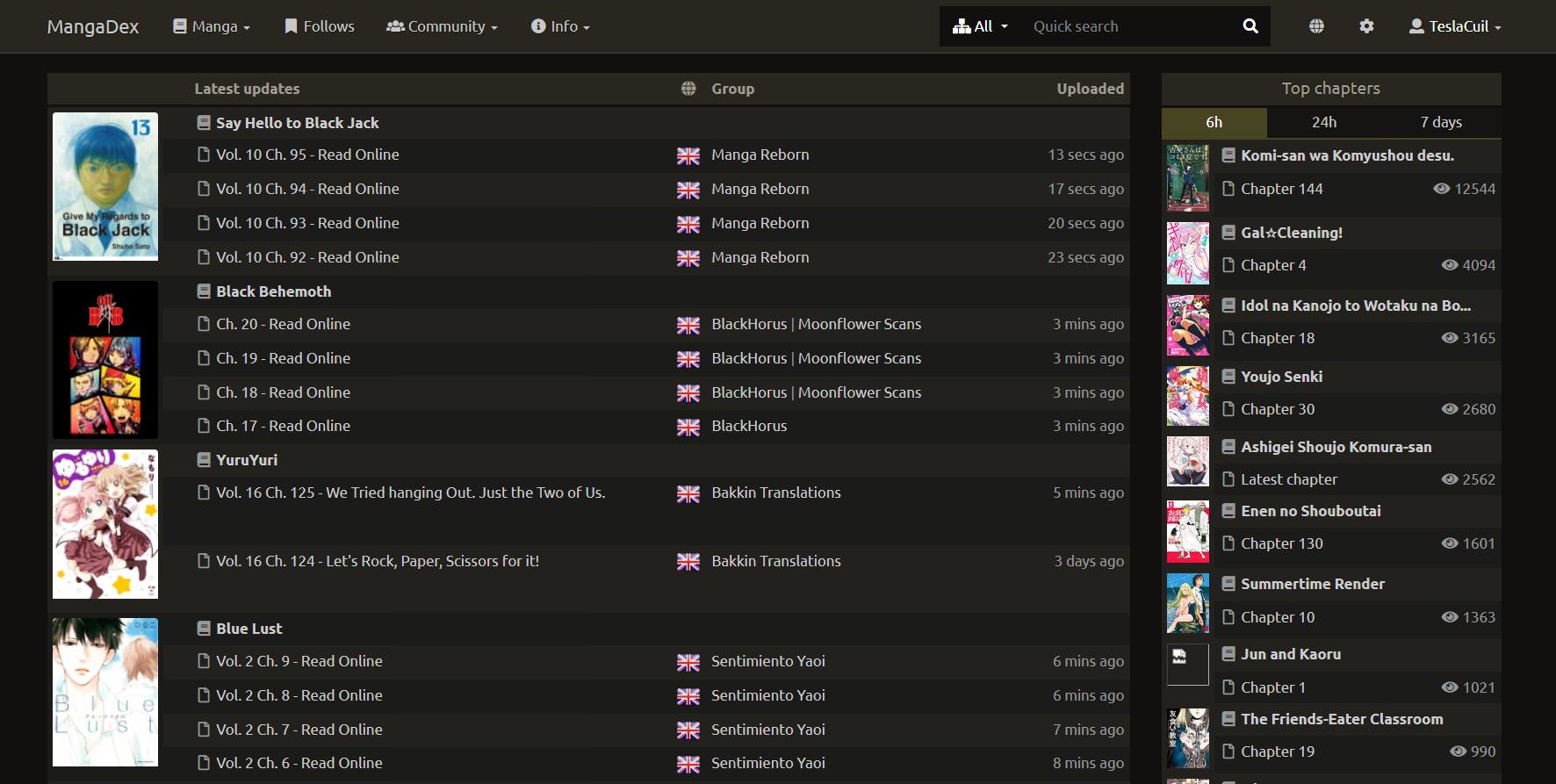Expand the Manga dropdown menu

click(x=212, y=26)
